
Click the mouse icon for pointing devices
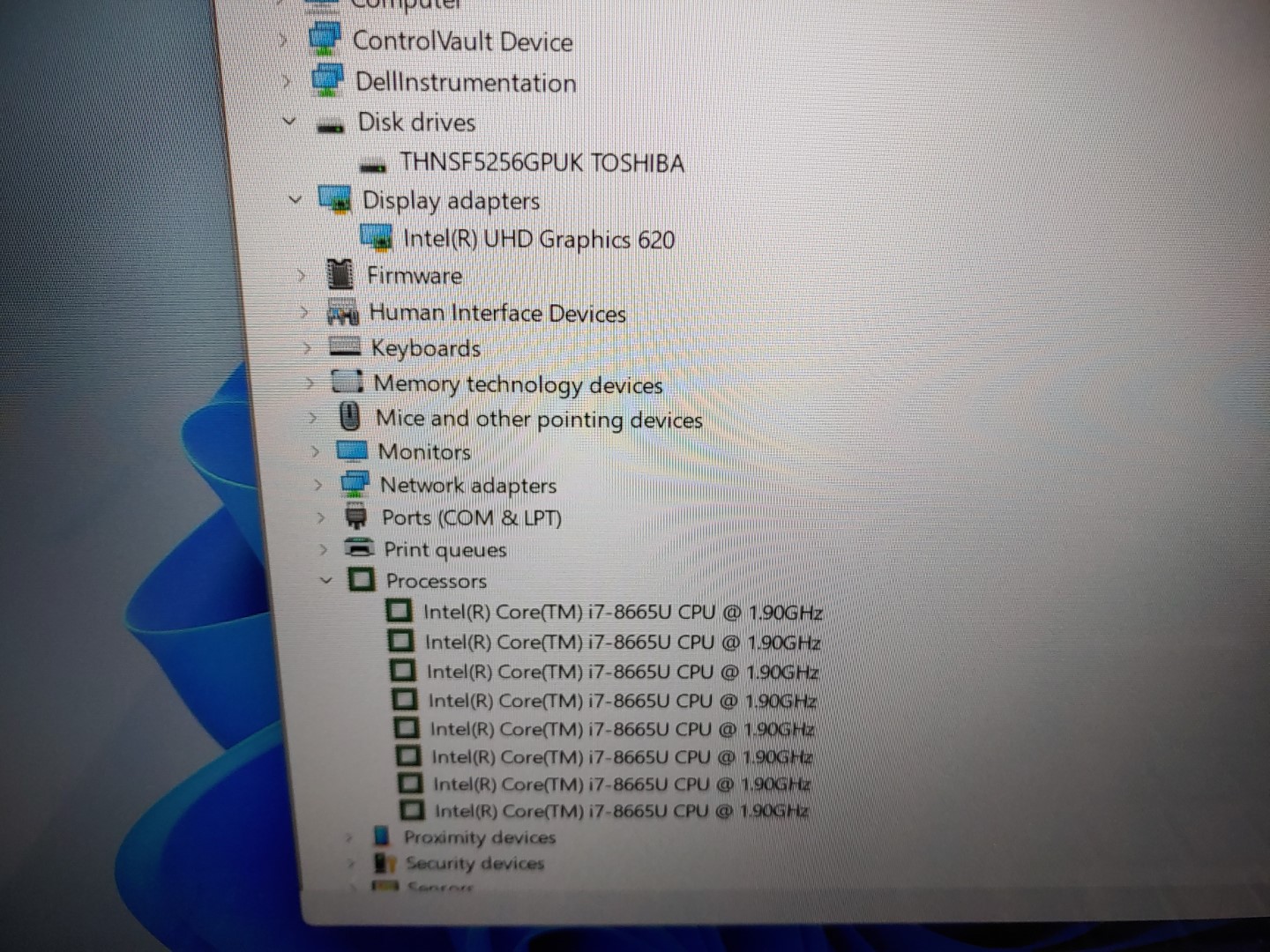[x=349, y=416]
